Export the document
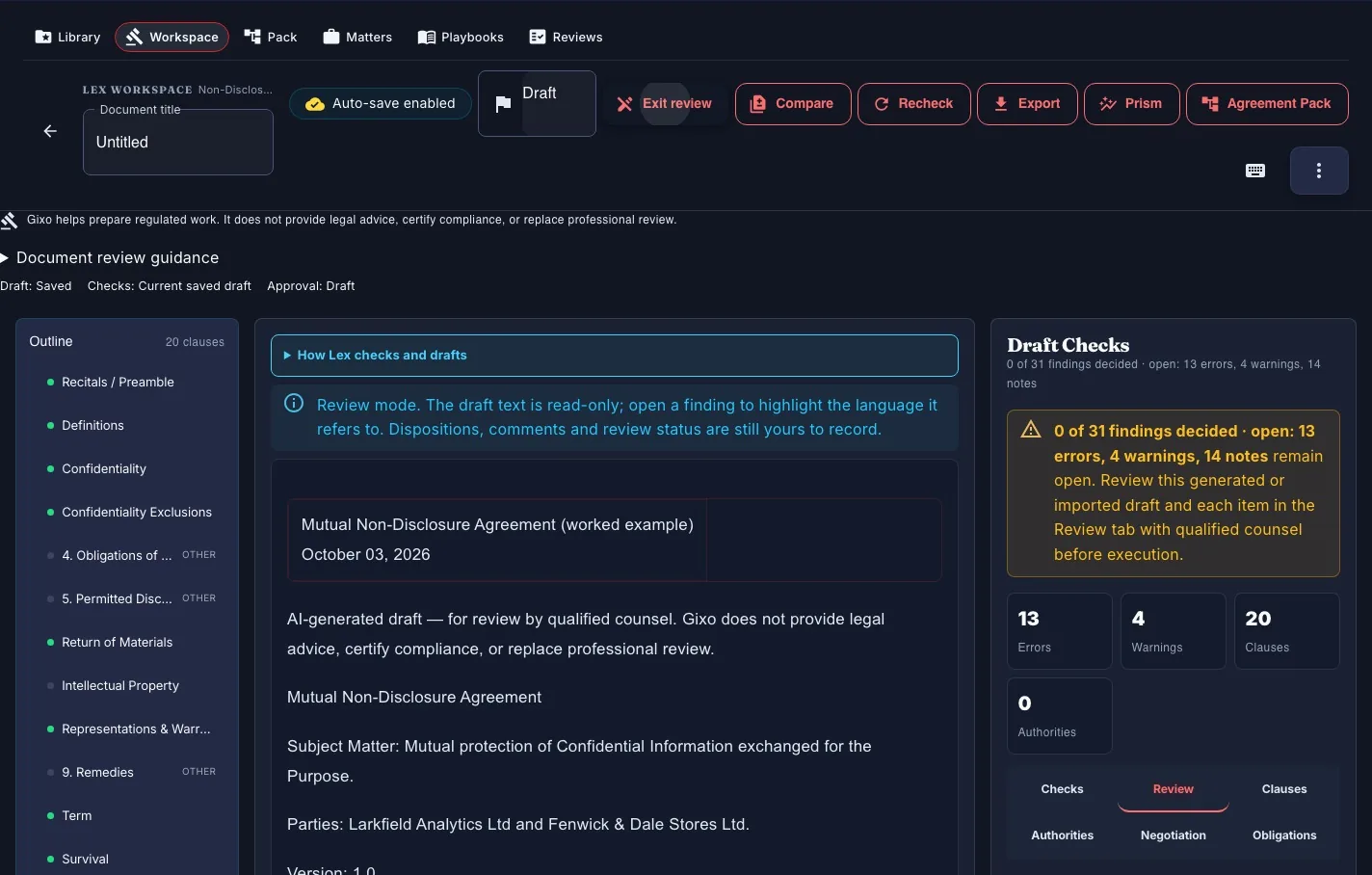The width and height of the screenshot is (1372, 875). [1027, 104]
